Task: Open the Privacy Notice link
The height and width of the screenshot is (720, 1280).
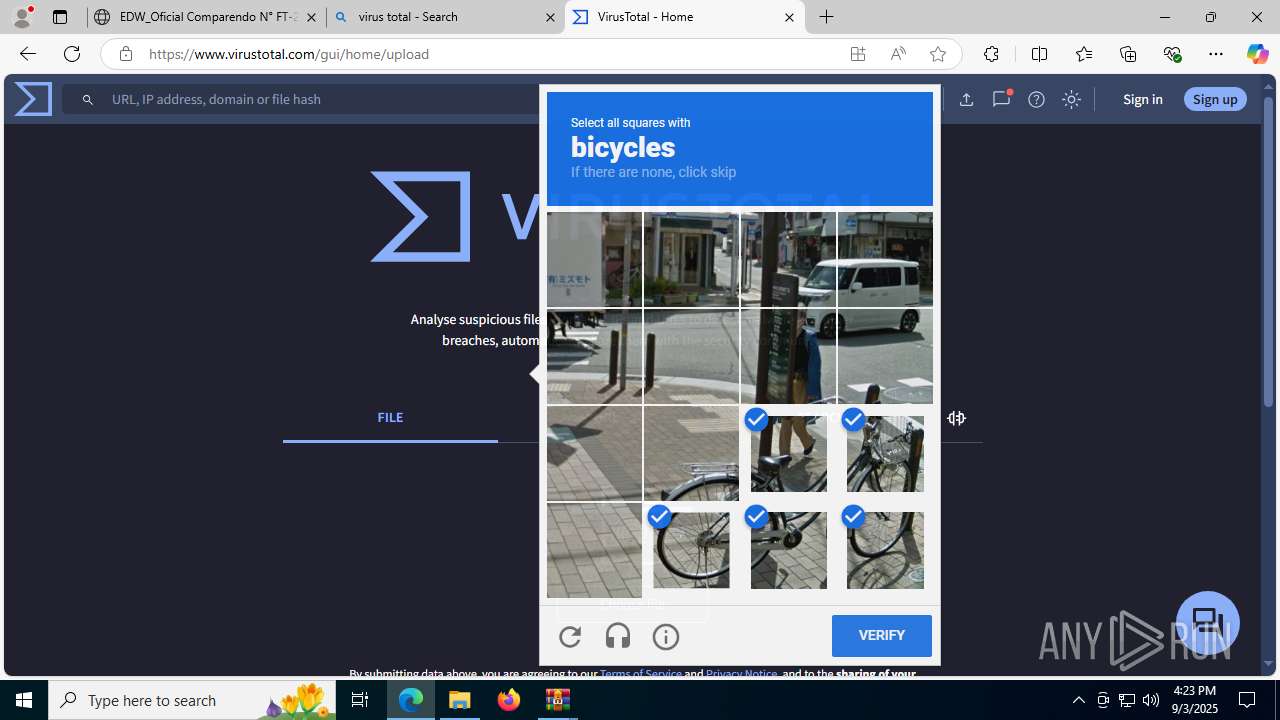Action: tap(741, 674)
